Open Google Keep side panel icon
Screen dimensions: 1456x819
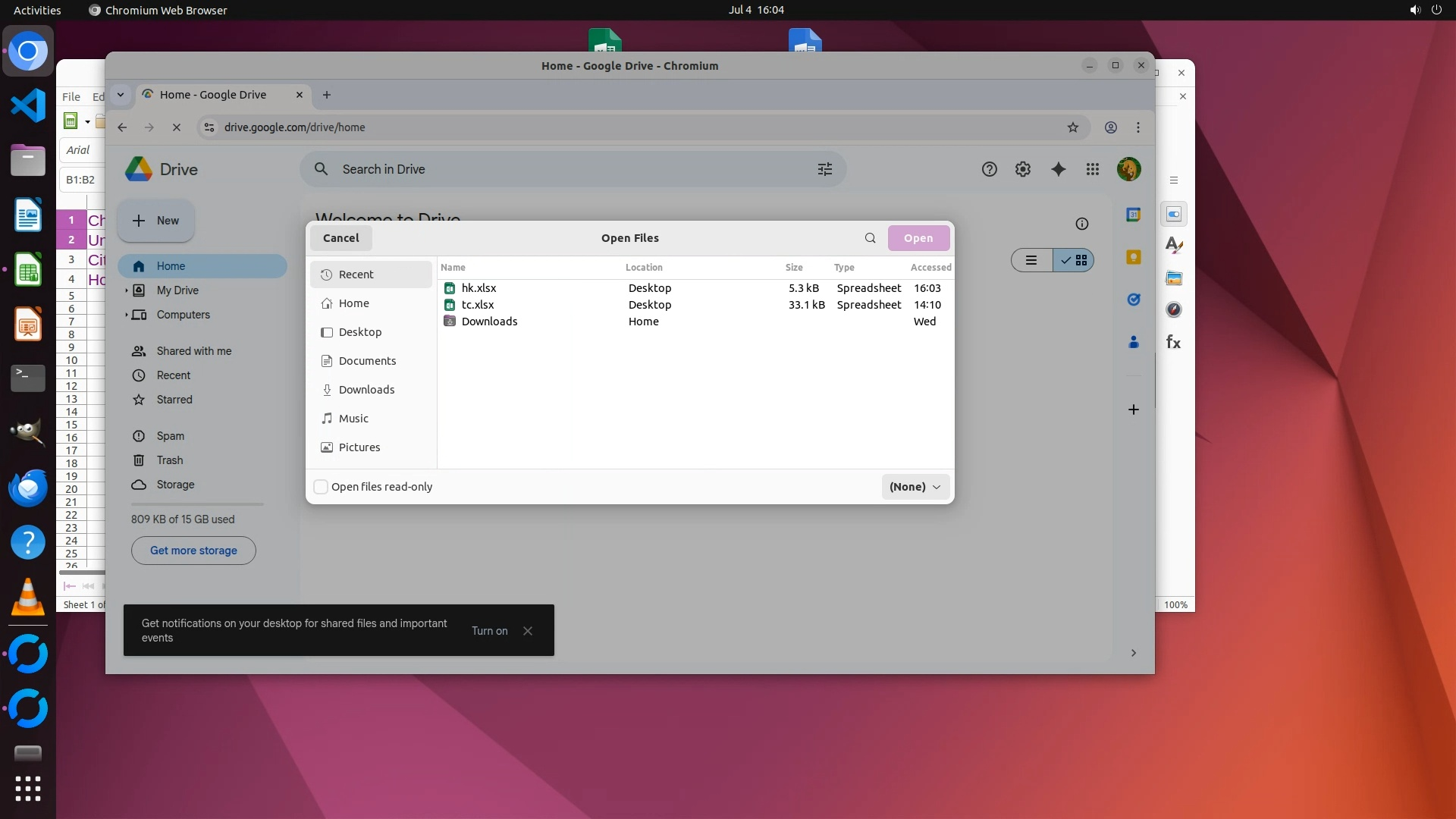[1134, 258]
